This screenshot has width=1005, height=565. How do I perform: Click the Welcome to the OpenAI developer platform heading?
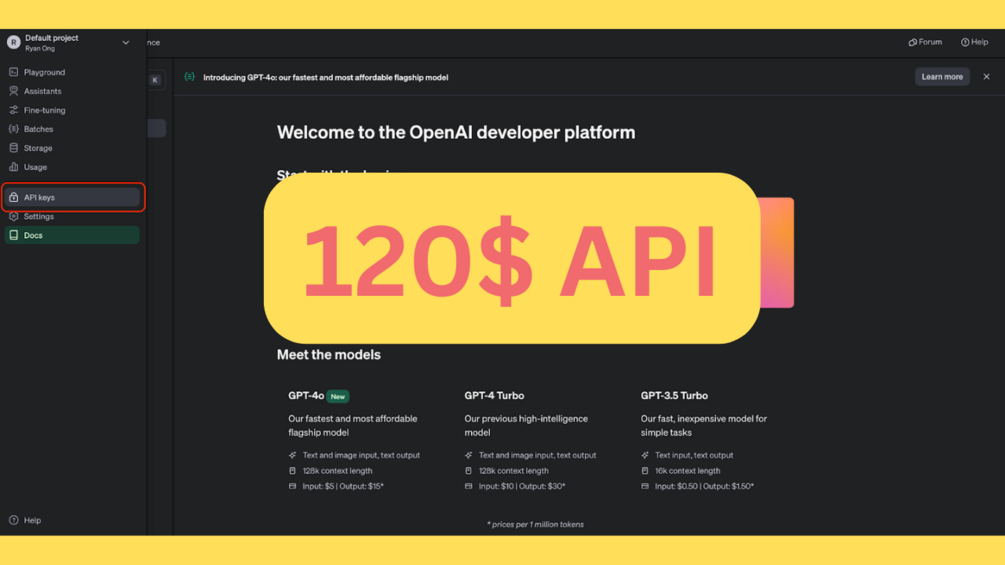coord(456,133)
